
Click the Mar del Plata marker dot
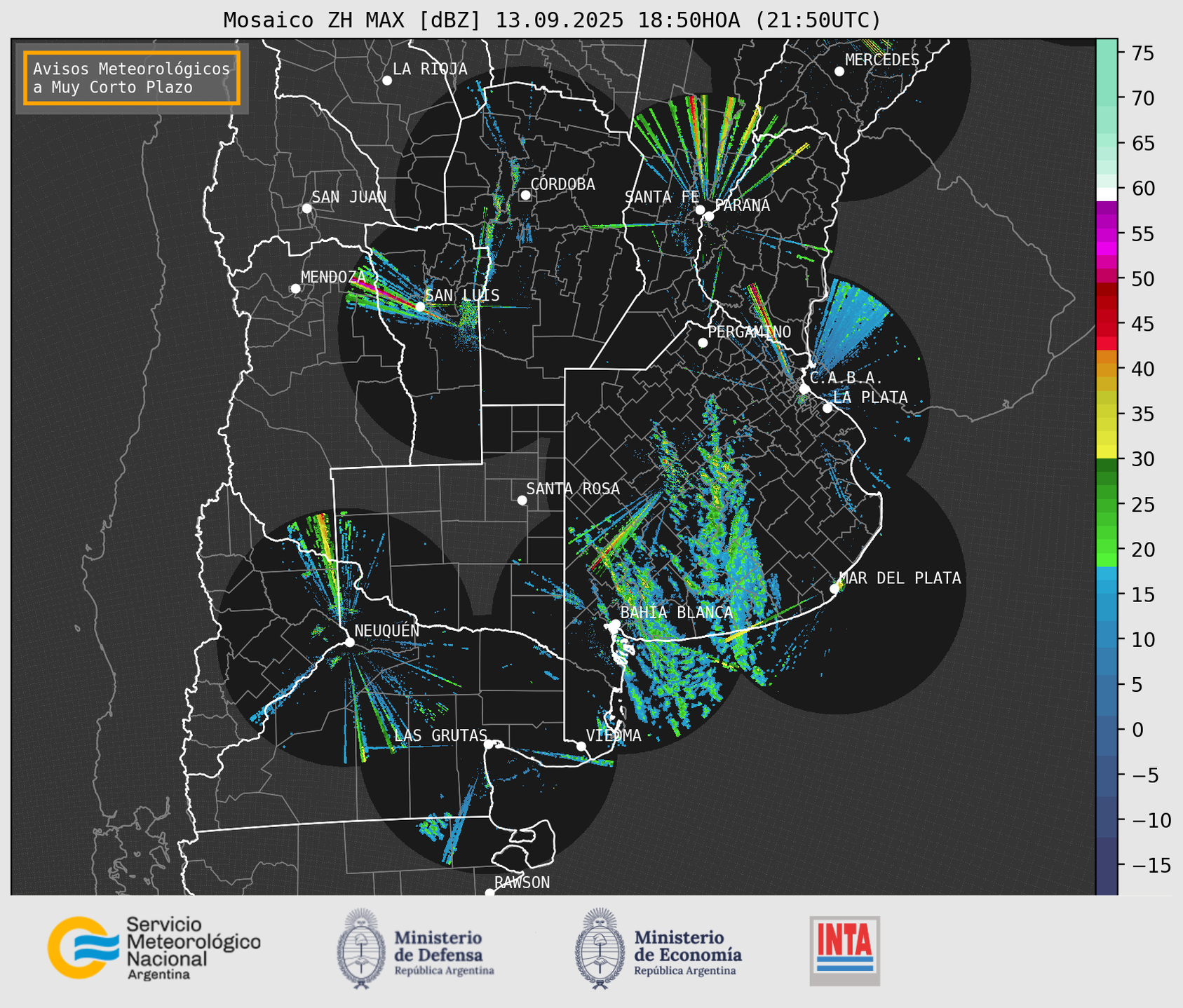pyautogui.click(x=834, y=588)
